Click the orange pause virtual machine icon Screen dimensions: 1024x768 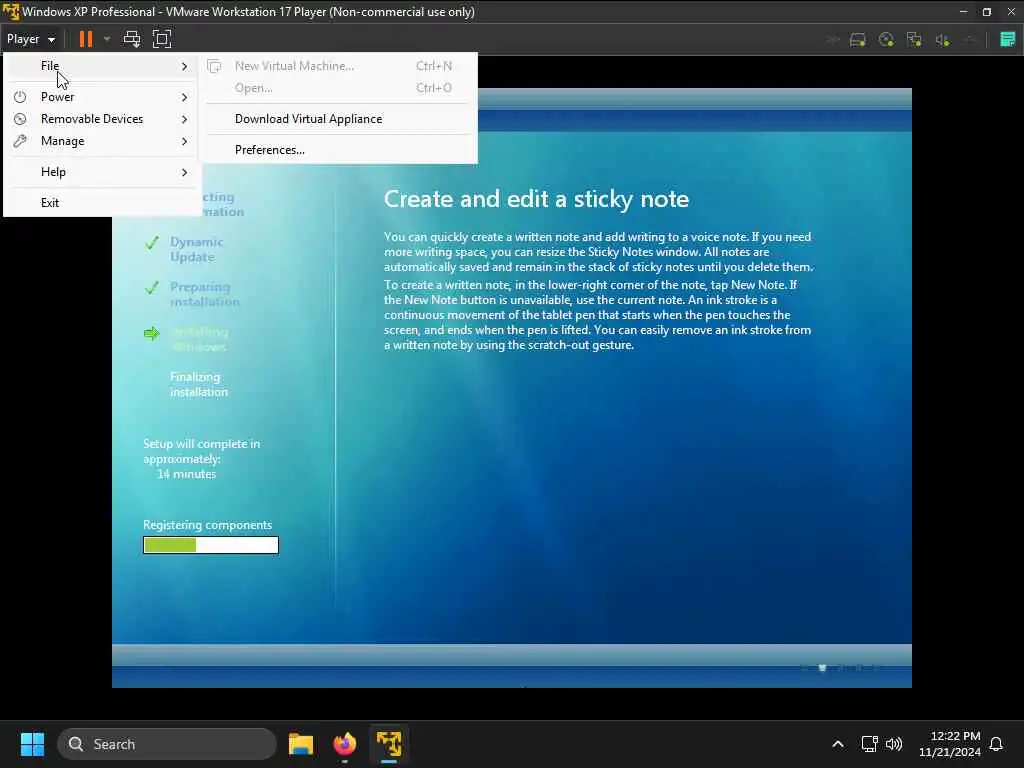86,39
